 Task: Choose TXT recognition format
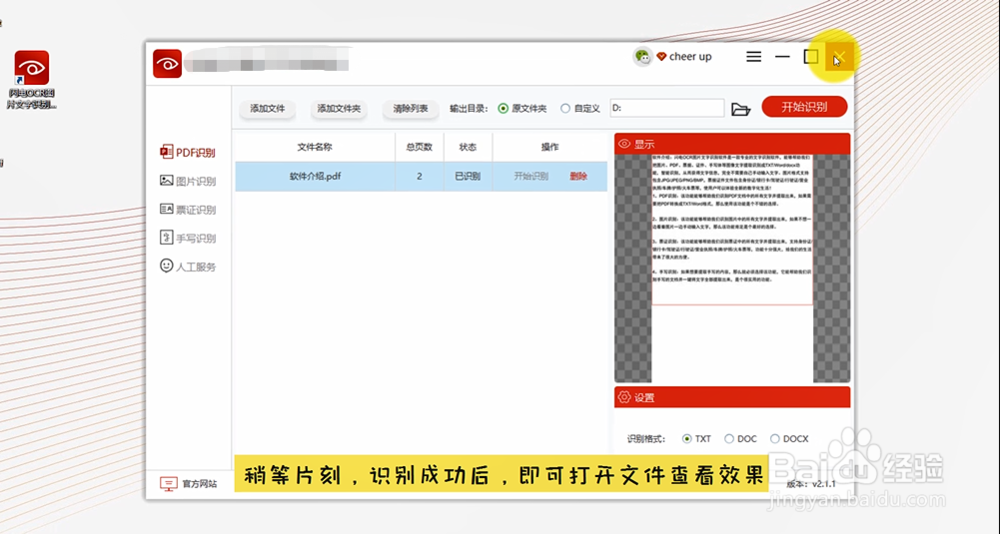tap(687, 439)
